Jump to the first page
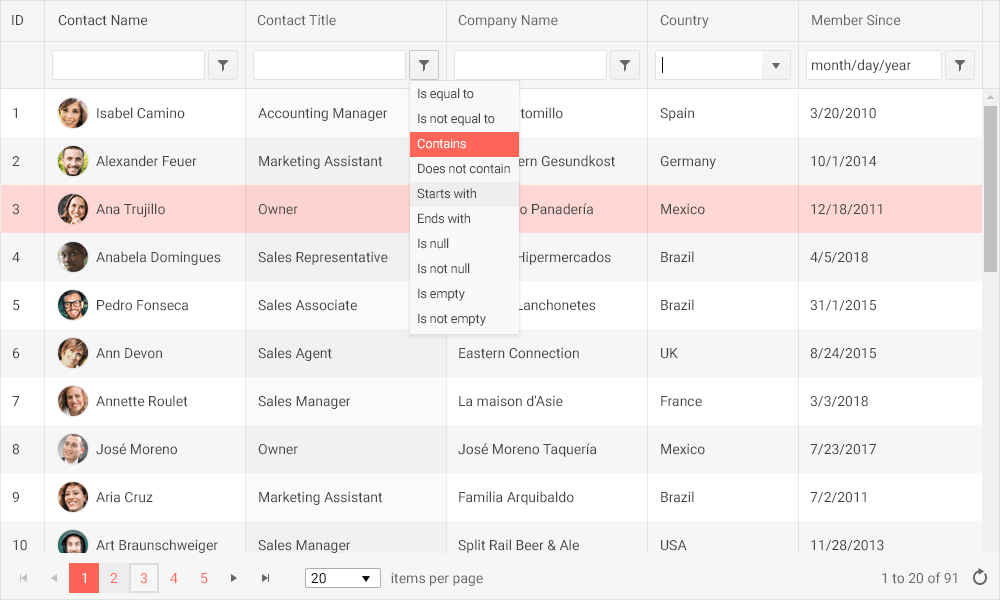The image size is (1000, 600). click(x=23, y=577)
